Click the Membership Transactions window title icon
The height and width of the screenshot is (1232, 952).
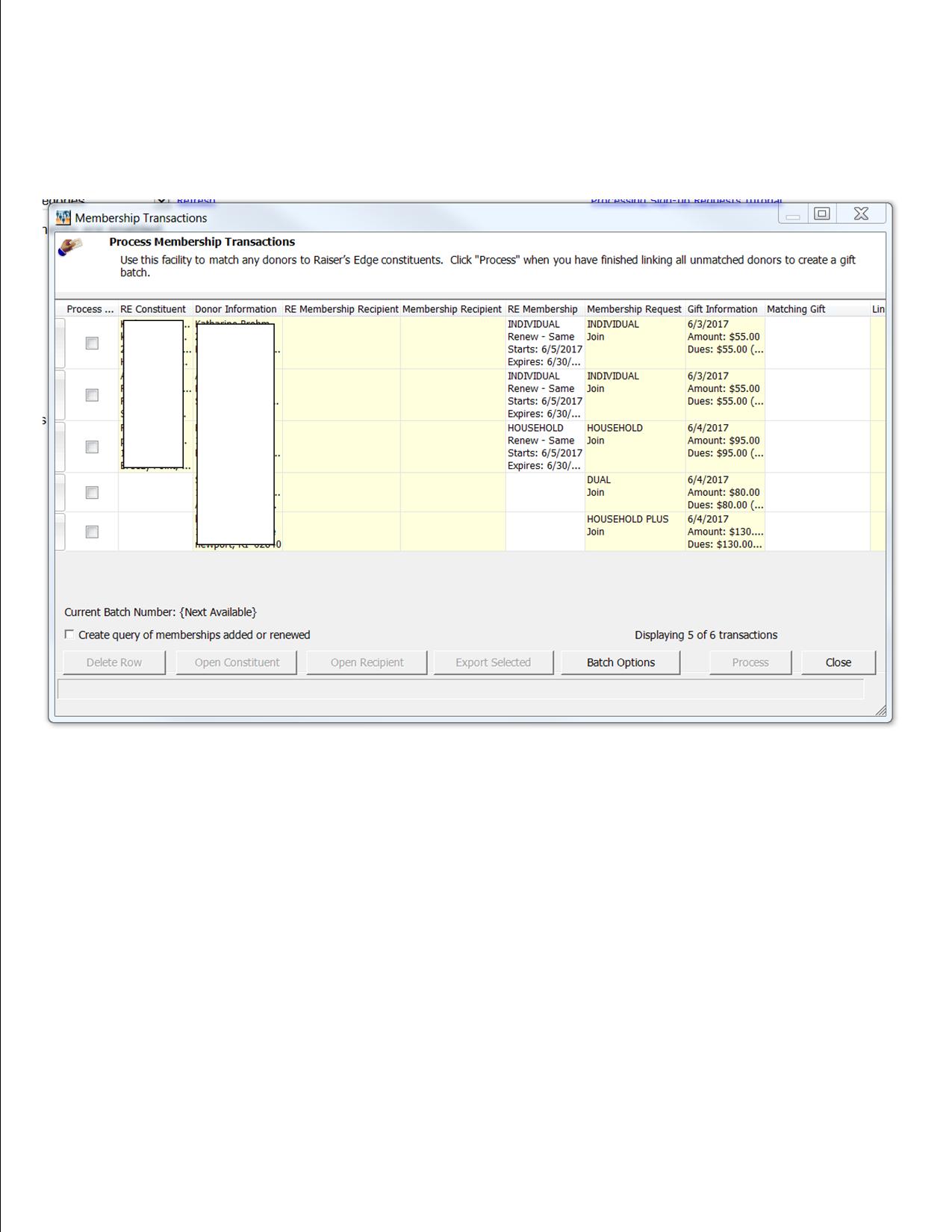click(x=63, y=218)
